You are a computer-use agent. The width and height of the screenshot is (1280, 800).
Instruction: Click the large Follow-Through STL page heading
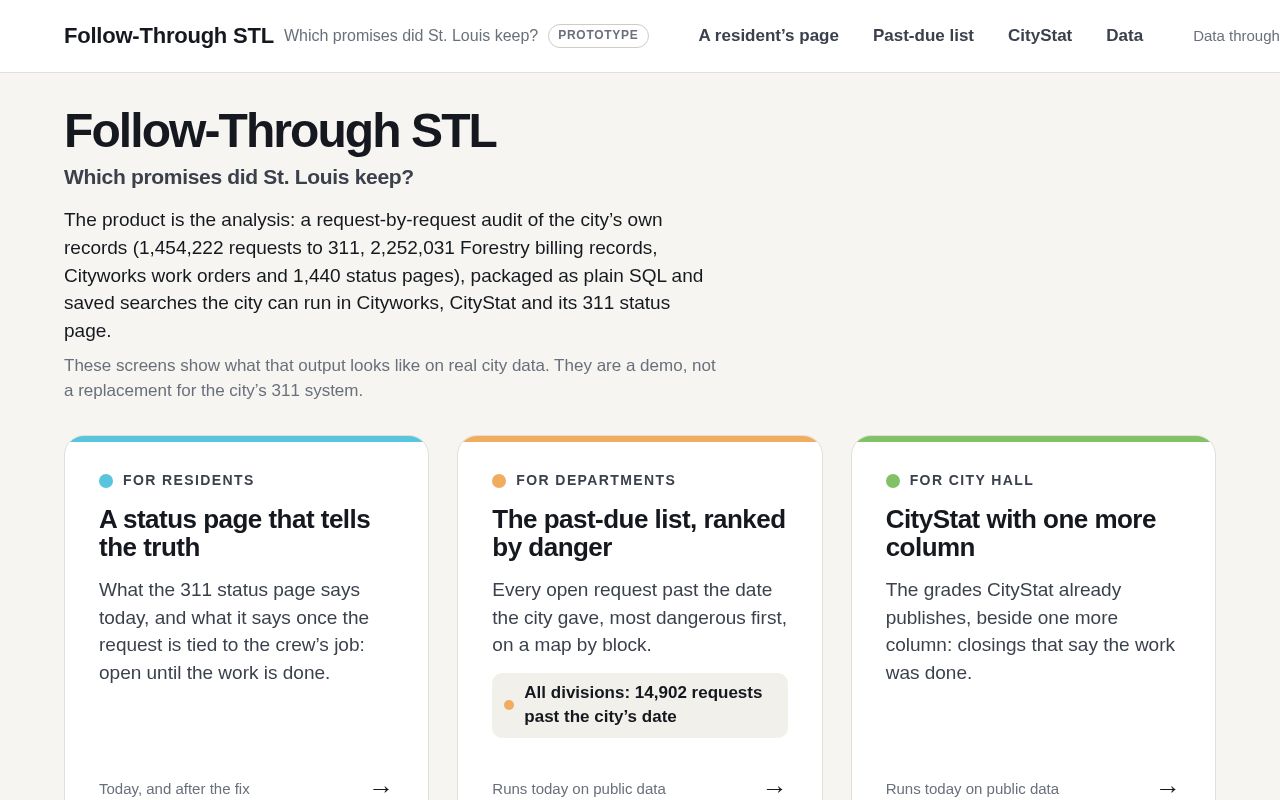coord(280,131)
